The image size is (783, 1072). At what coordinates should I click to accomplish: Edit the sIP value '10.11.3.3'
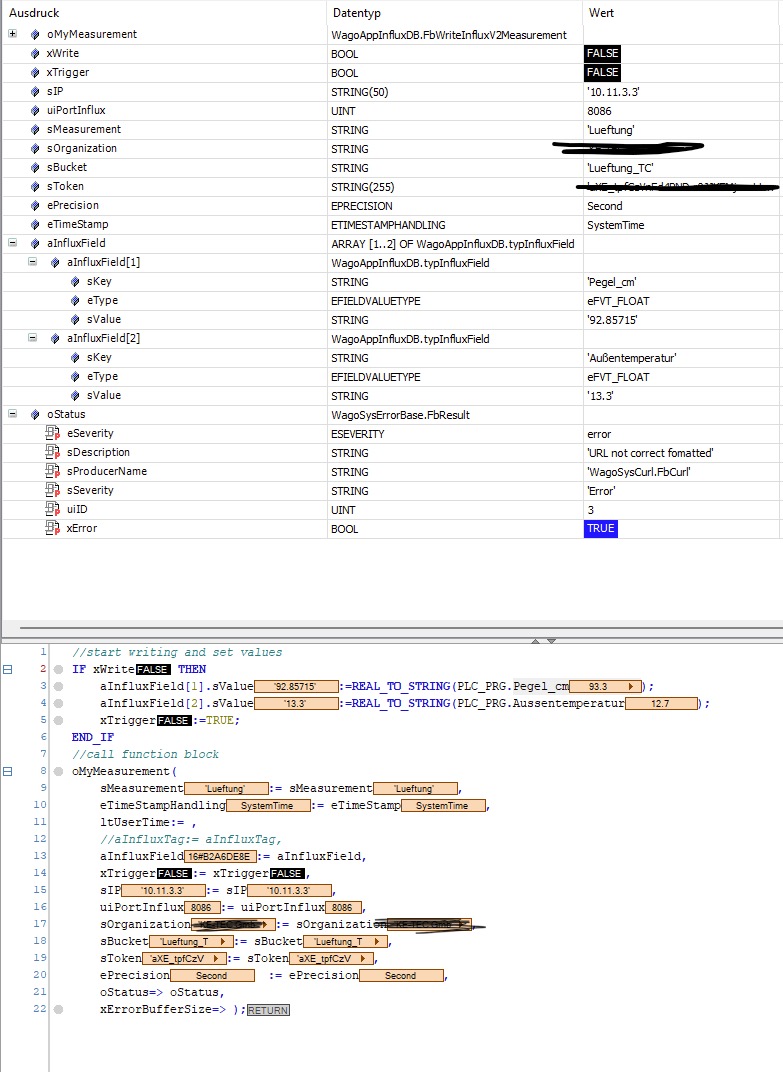pos(613,92)
